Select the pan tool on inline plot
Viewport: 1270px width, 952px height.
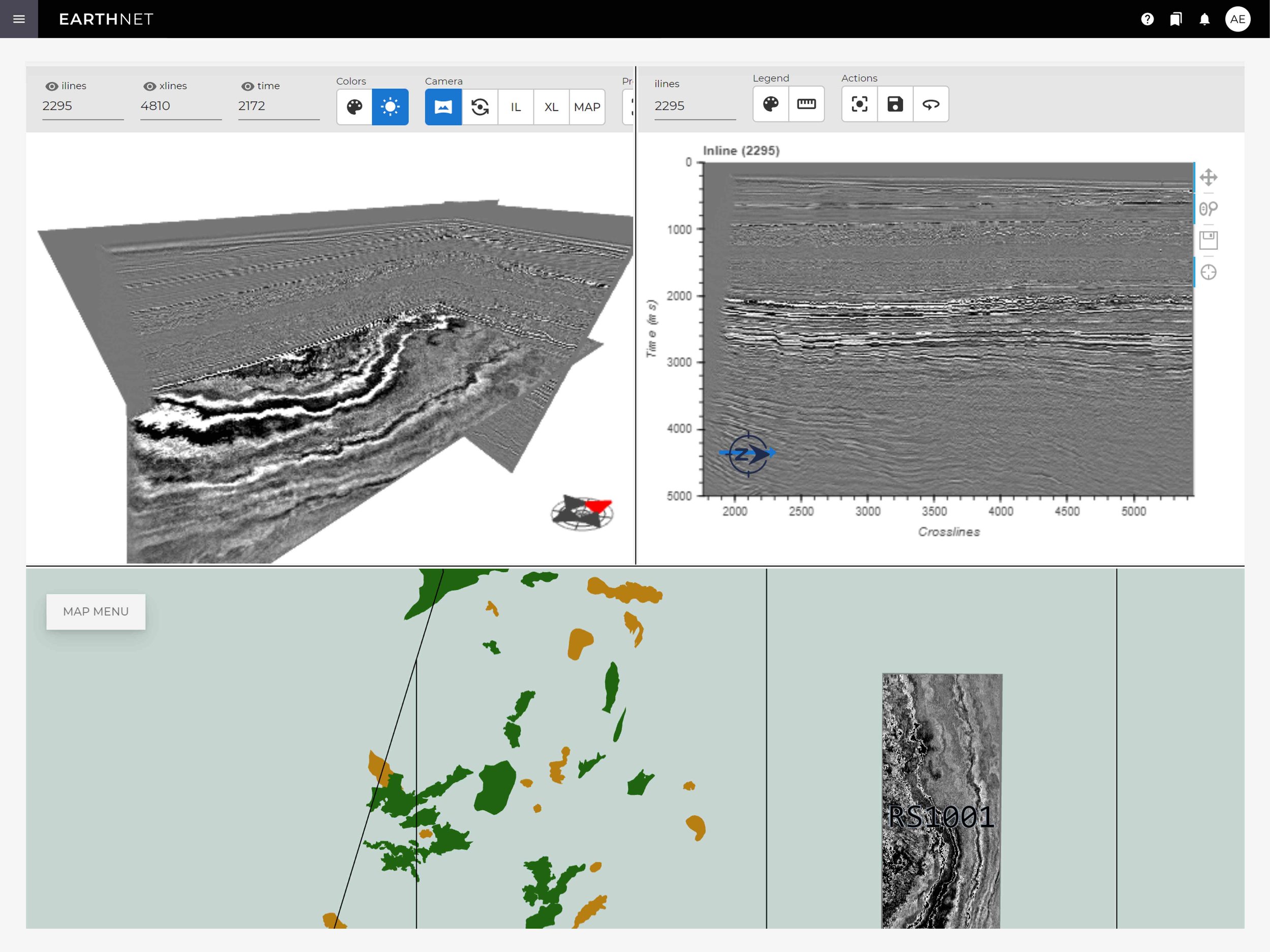[x=1208, y=177]
